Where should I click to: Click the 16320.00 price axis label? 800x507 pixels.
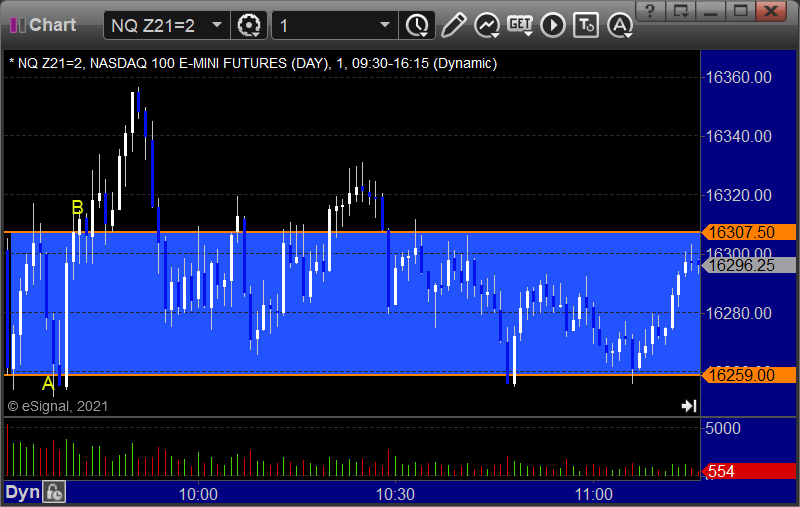(738, 195)
